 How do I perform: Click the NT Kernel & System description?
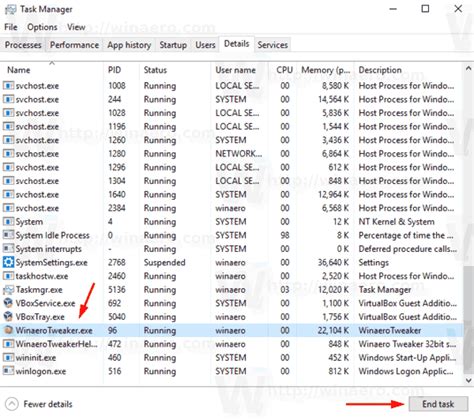point(396,222)
